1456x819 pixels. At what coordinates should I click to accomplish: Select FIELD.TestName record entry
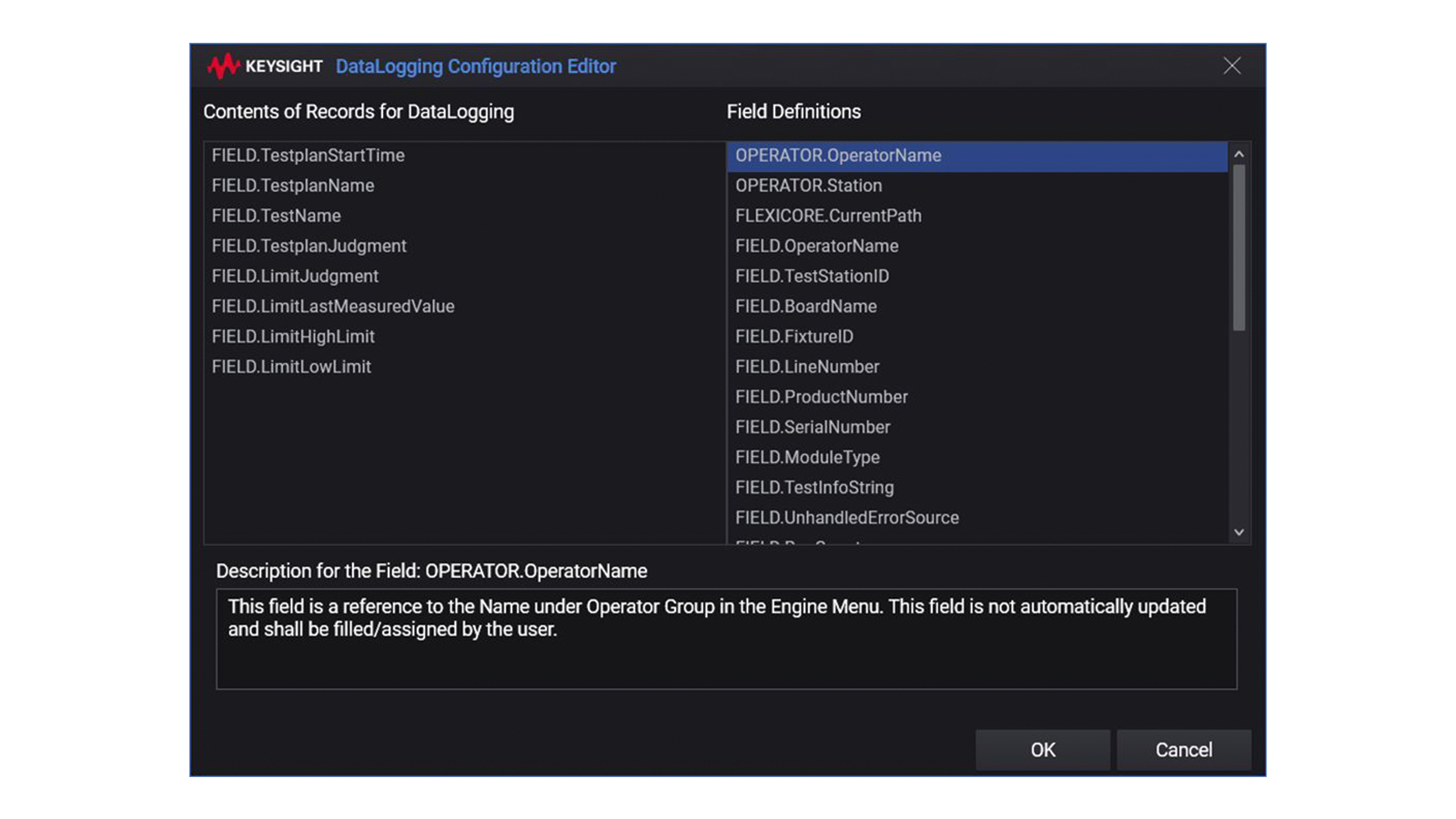(x=276, y=216)
